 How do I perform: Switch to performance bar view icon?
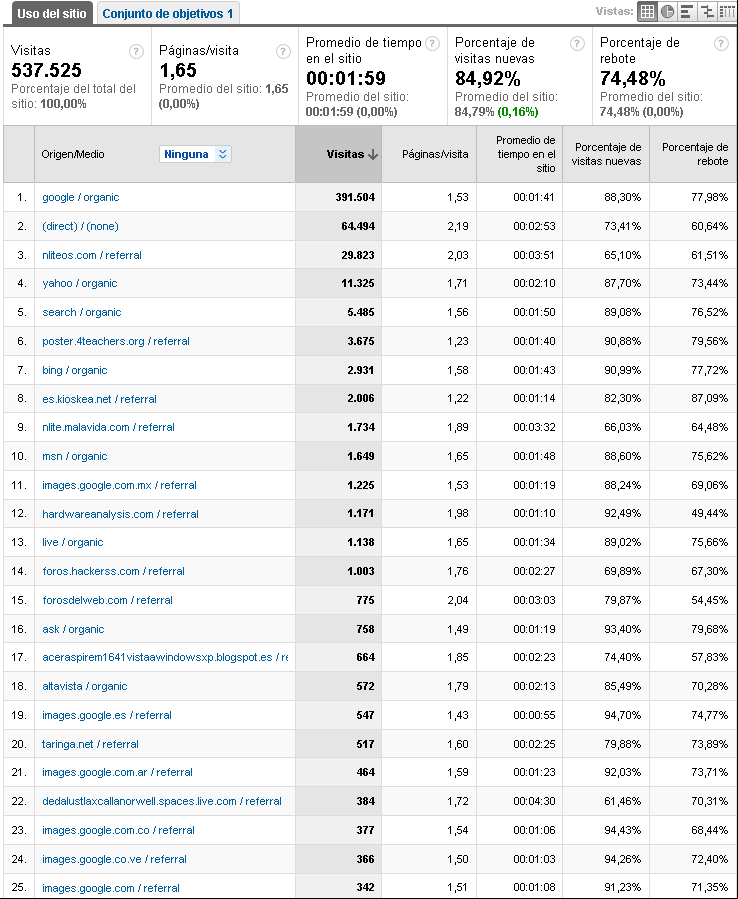coord(686,11)
